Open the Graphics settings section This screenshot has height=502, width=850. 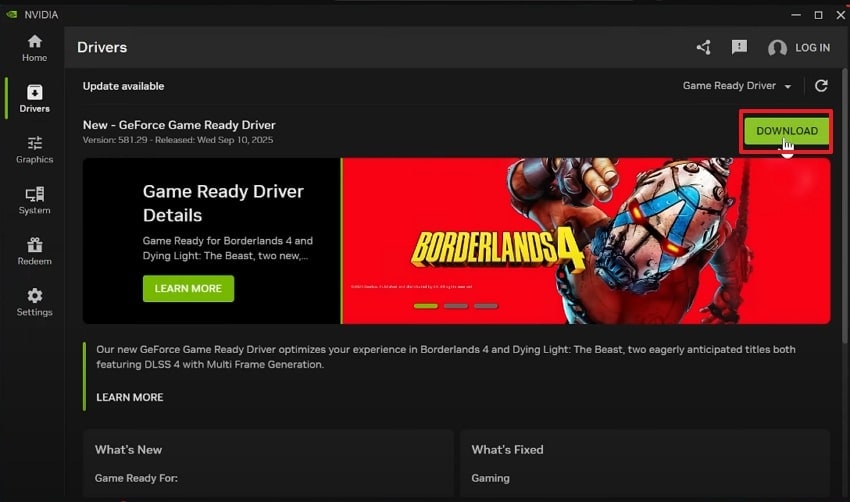[x=34, y=150]
